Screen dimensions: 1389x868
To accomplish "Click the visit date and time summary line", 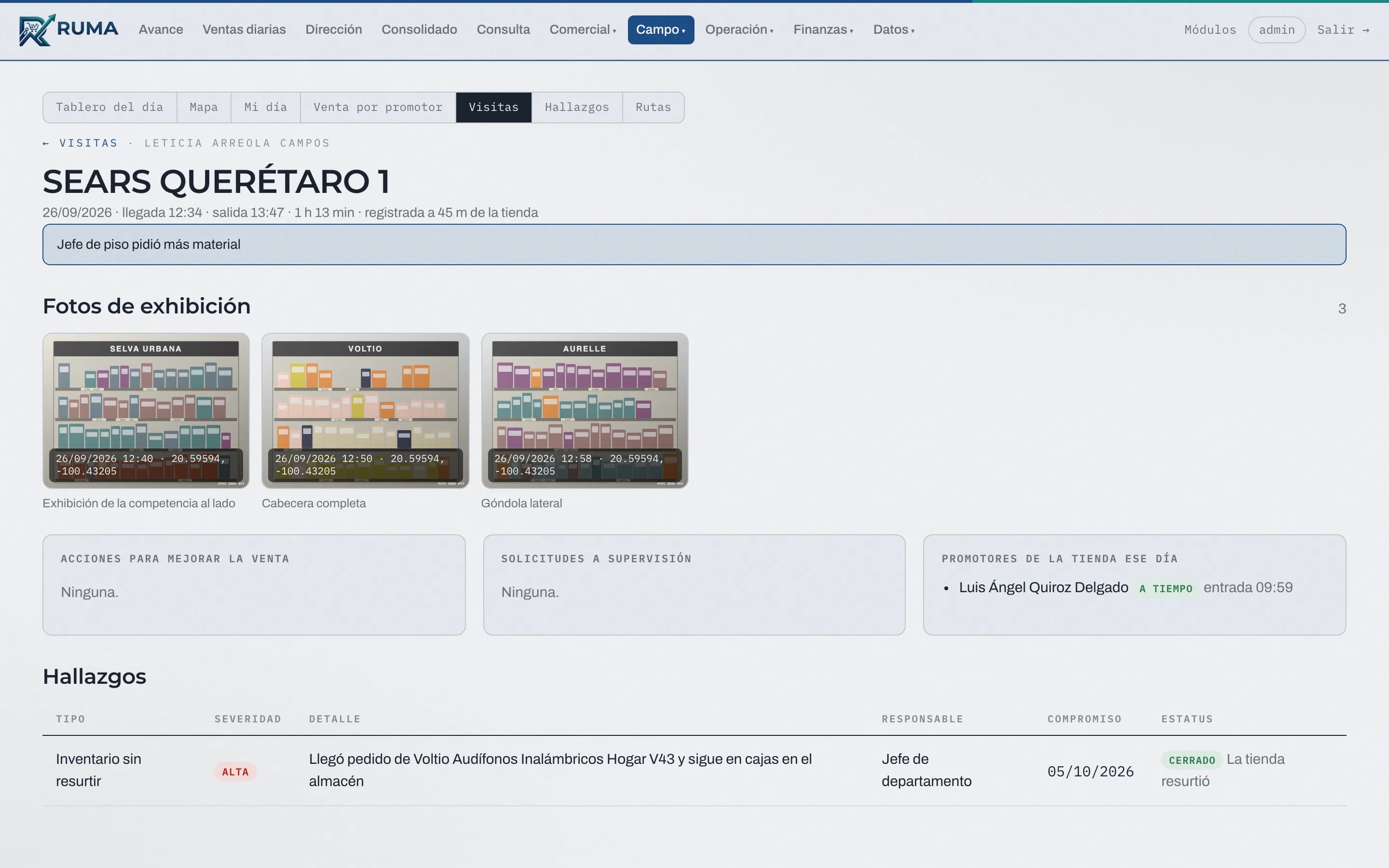I will 290,212.
